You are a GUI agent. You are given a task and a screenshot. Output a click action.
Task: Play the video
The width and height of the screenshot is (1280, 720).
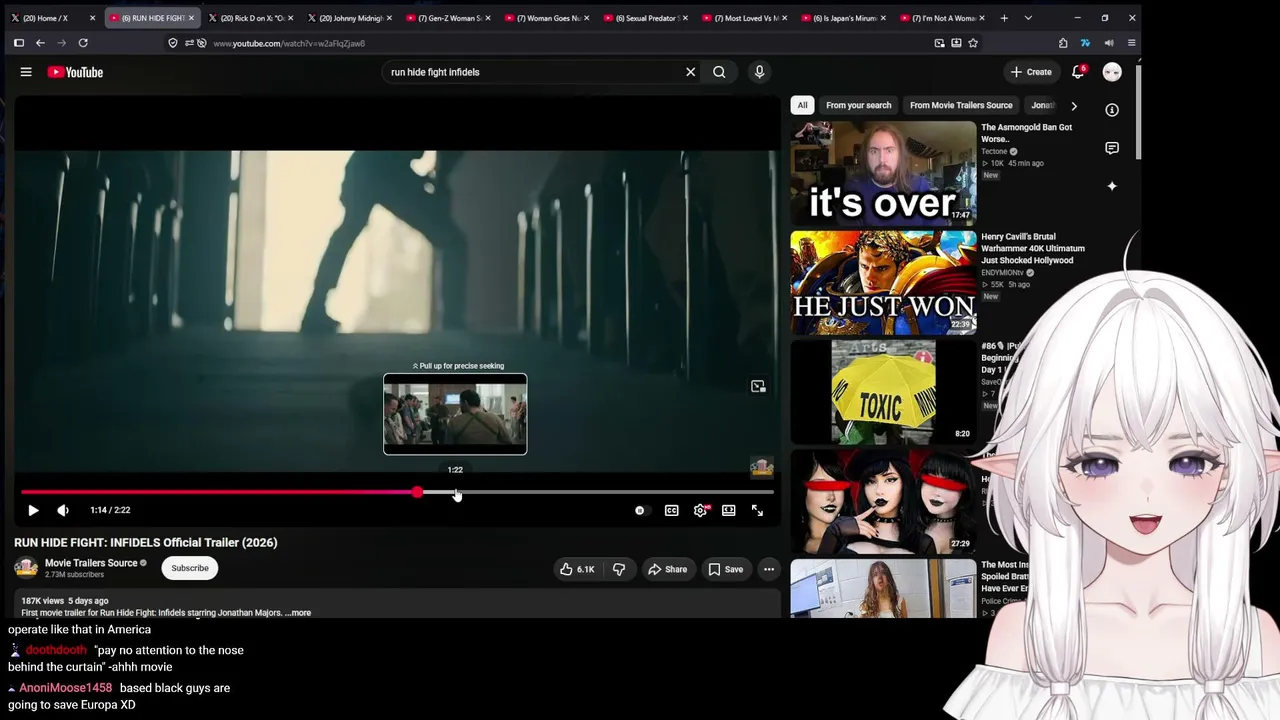tap(33, 510)
